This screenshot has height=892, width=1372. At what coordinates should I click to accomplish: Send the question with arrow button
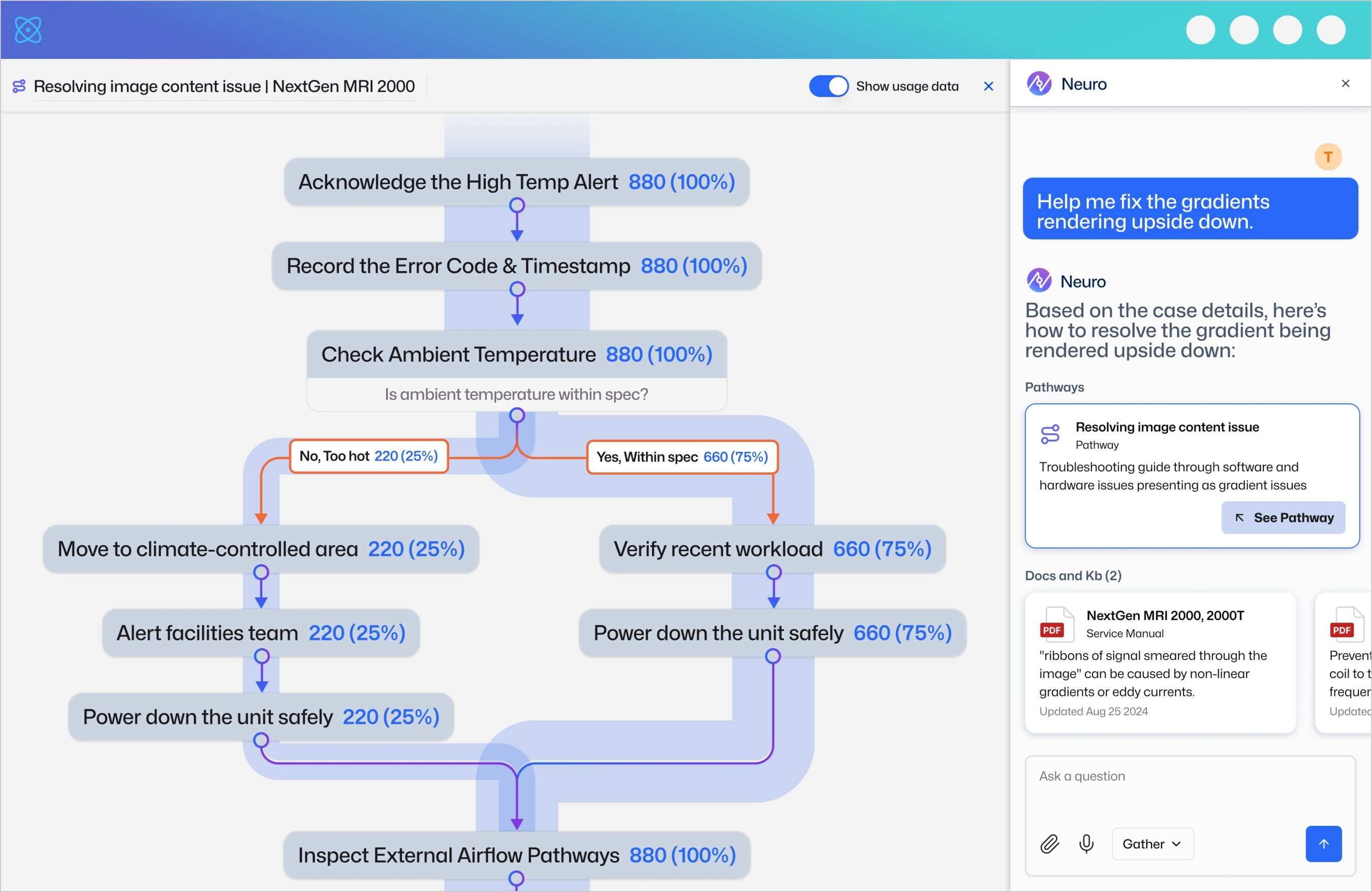(x=1323, y=844)
